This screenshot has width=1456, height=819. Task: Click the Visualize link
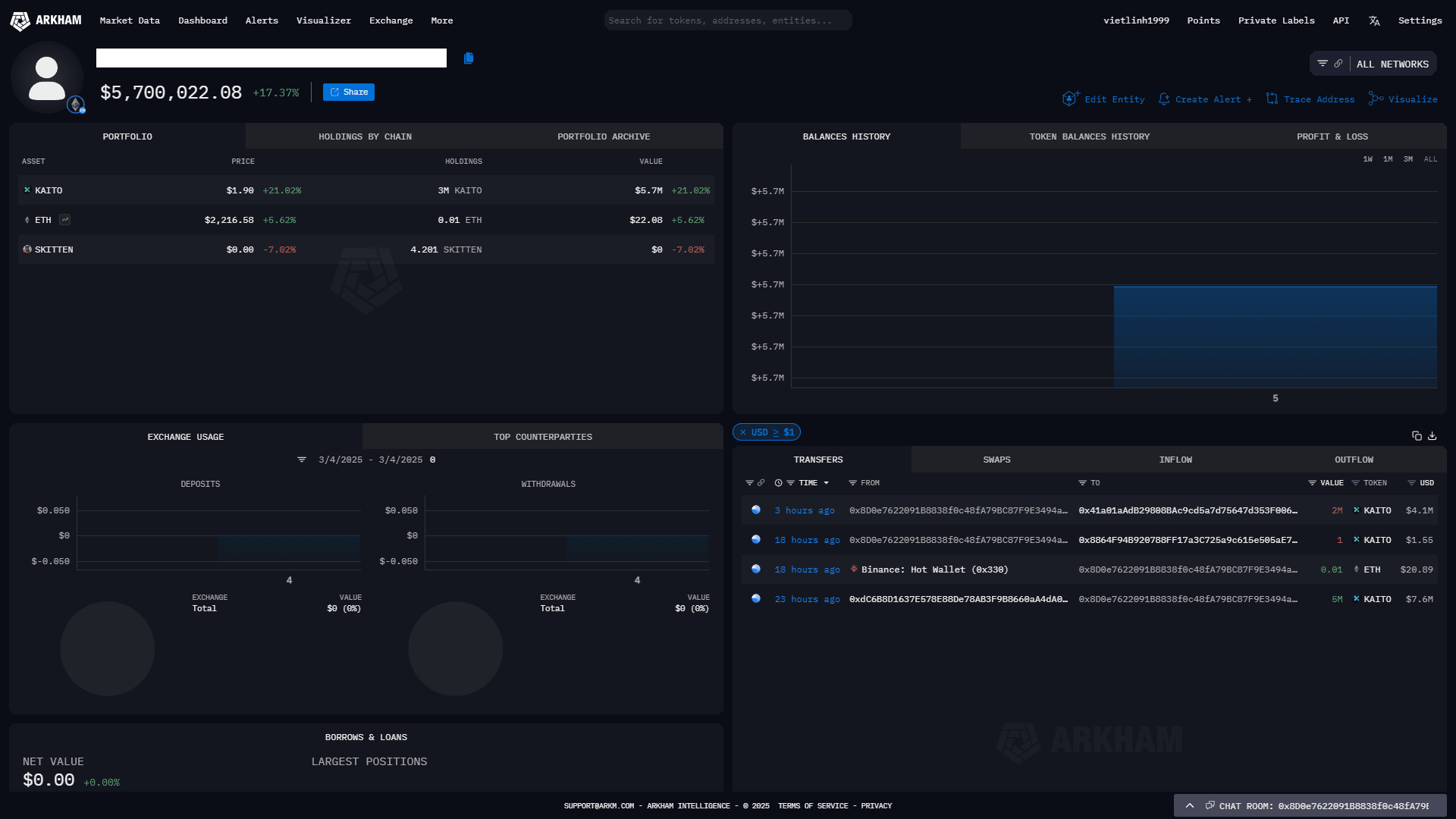point(1403,99)
